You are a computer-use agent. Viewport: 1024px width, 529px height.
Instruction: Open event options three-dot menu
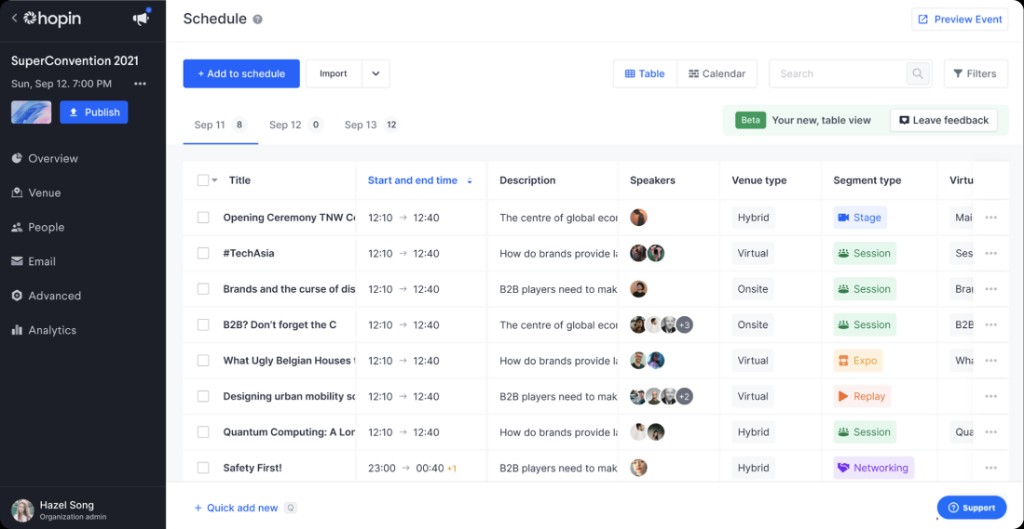point(140,84)
